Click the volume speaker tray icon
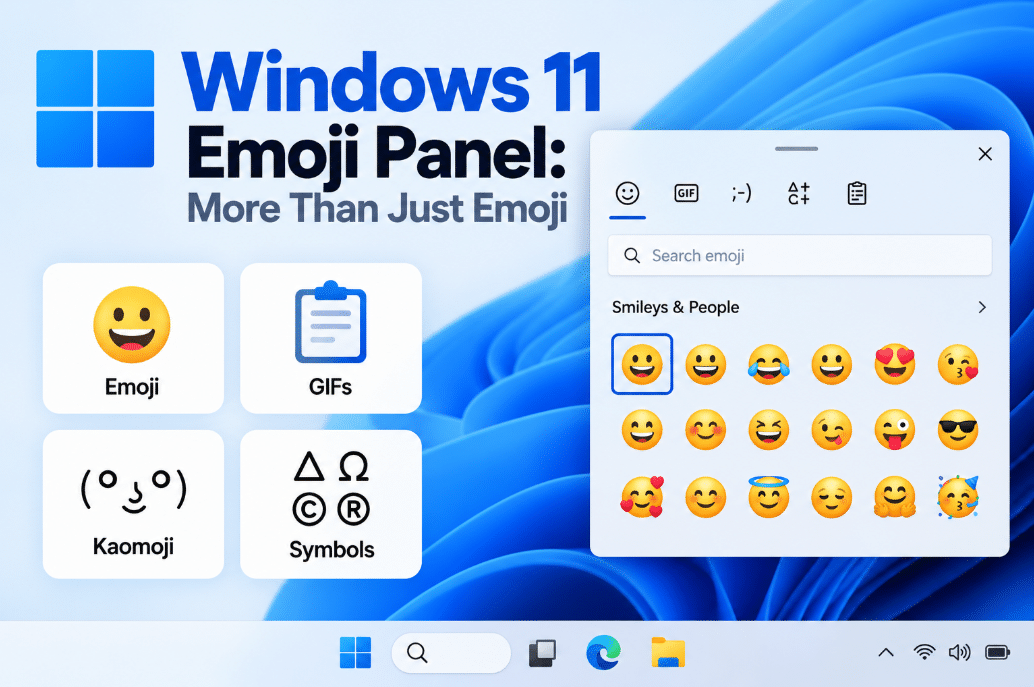This screenshot has width=1034, height=687. click(959, 653)
